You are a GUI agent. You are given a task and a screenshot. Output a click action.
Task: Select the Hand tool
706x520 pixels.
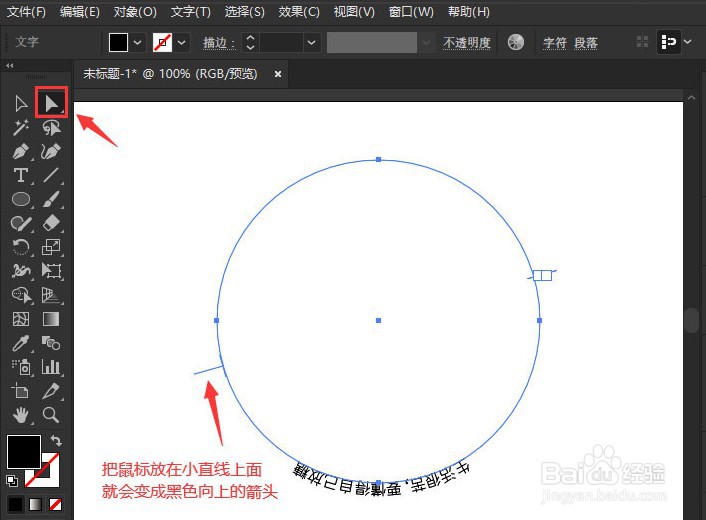pyautogui.click(x=21, y=415)
